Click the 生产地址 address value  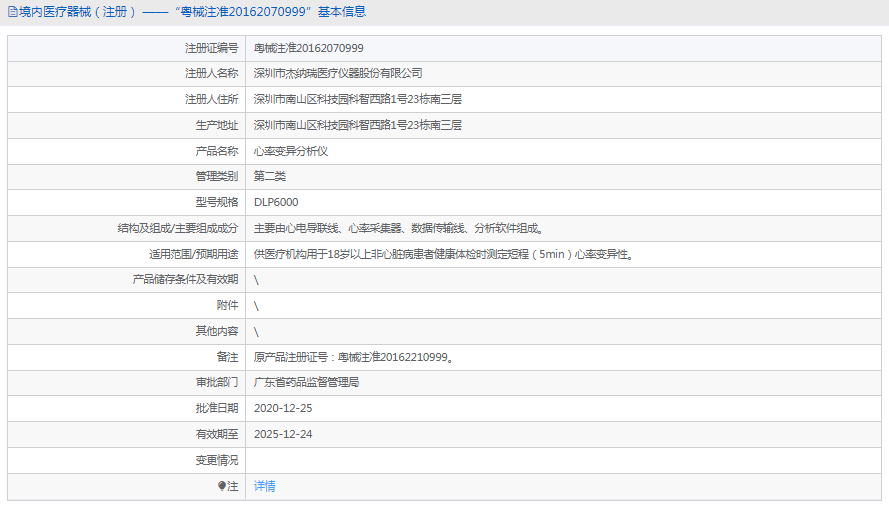[358, 125]
